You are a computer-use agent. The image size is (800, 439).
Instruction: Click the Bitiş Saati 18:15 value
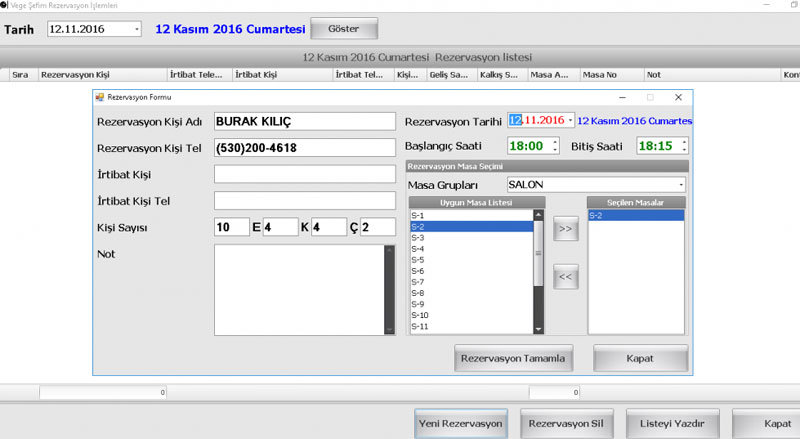pyautogui.click(x=656, y=146)
